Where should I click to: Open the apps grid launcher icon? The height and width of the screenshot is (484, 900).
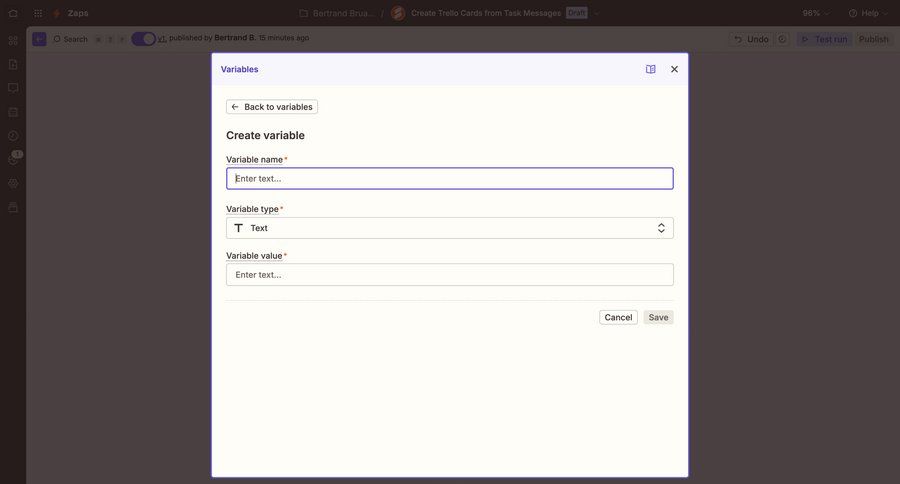[38, 13]
